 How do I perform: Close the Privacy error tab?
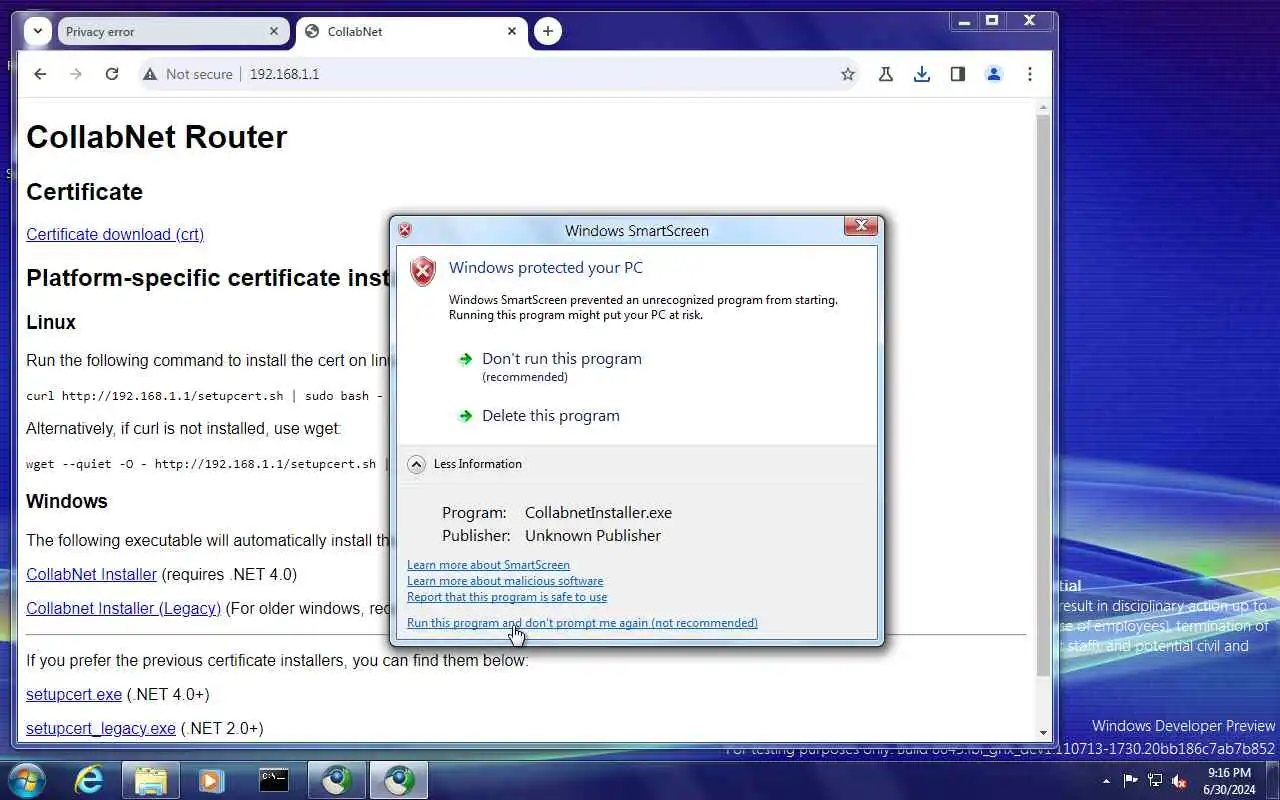tap(274, 31)
